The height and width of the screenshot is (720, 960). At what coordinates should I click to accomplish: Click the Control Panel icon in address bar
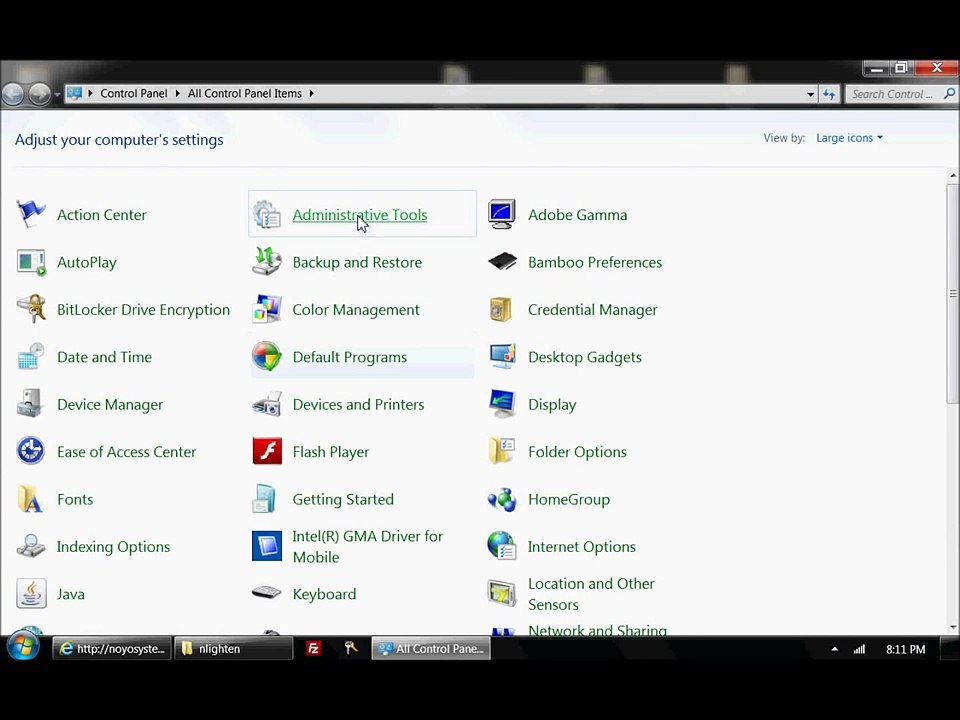click(75, 94)
